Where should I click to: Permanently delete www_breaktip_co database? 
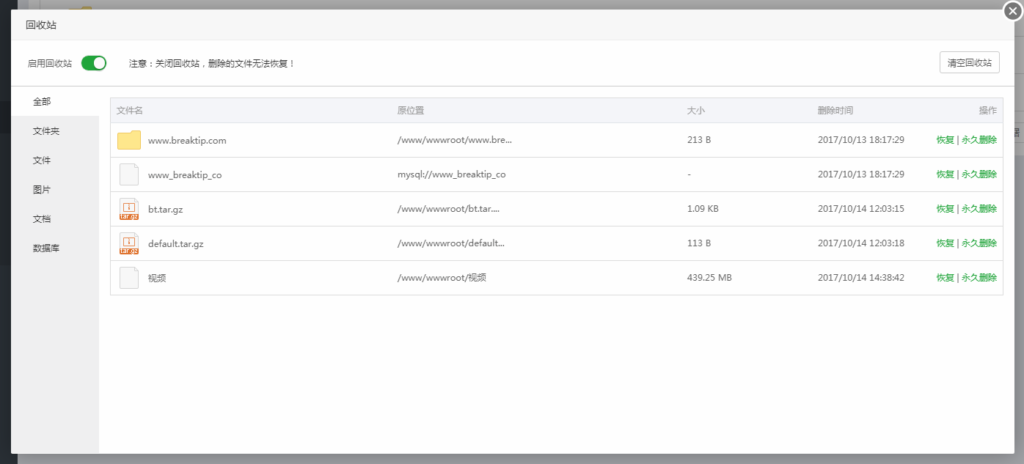[979, 175]
